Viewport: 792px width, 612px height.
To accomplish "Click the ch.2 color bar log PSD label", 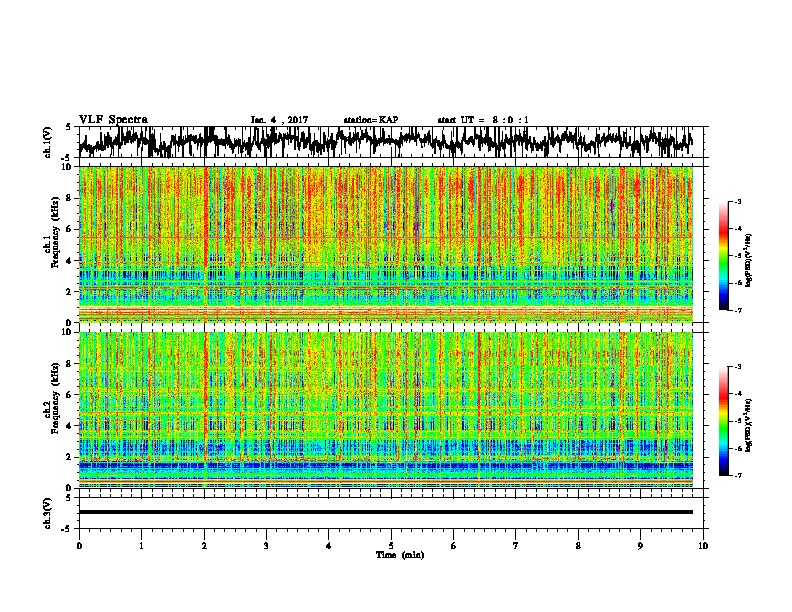I will click(749, 425).
